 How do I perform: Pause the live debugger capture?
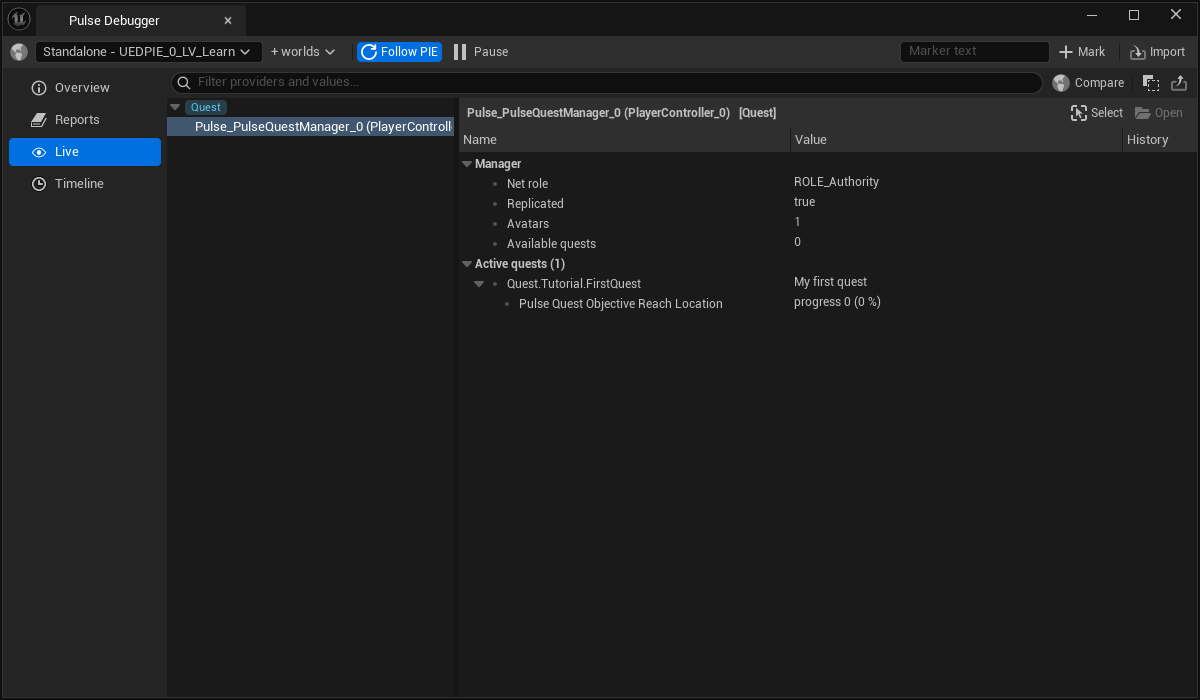(x=481, y=52)
